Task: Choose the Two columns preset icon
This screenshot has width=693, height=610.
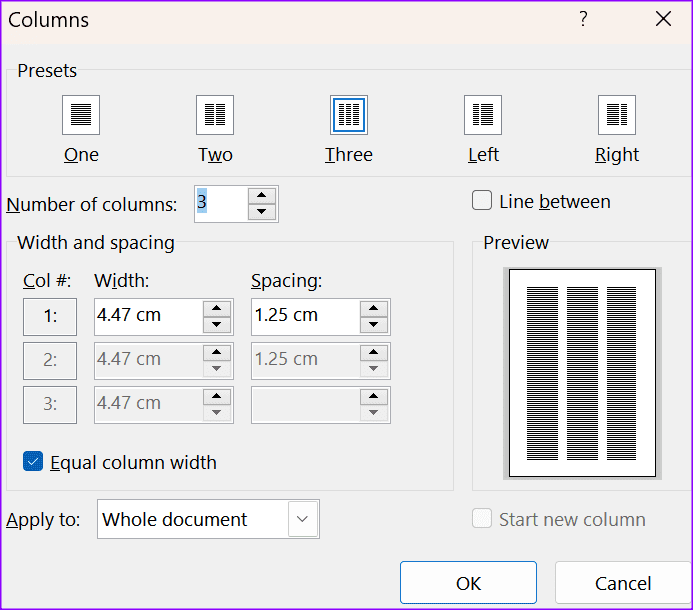Action: (215, 115)
